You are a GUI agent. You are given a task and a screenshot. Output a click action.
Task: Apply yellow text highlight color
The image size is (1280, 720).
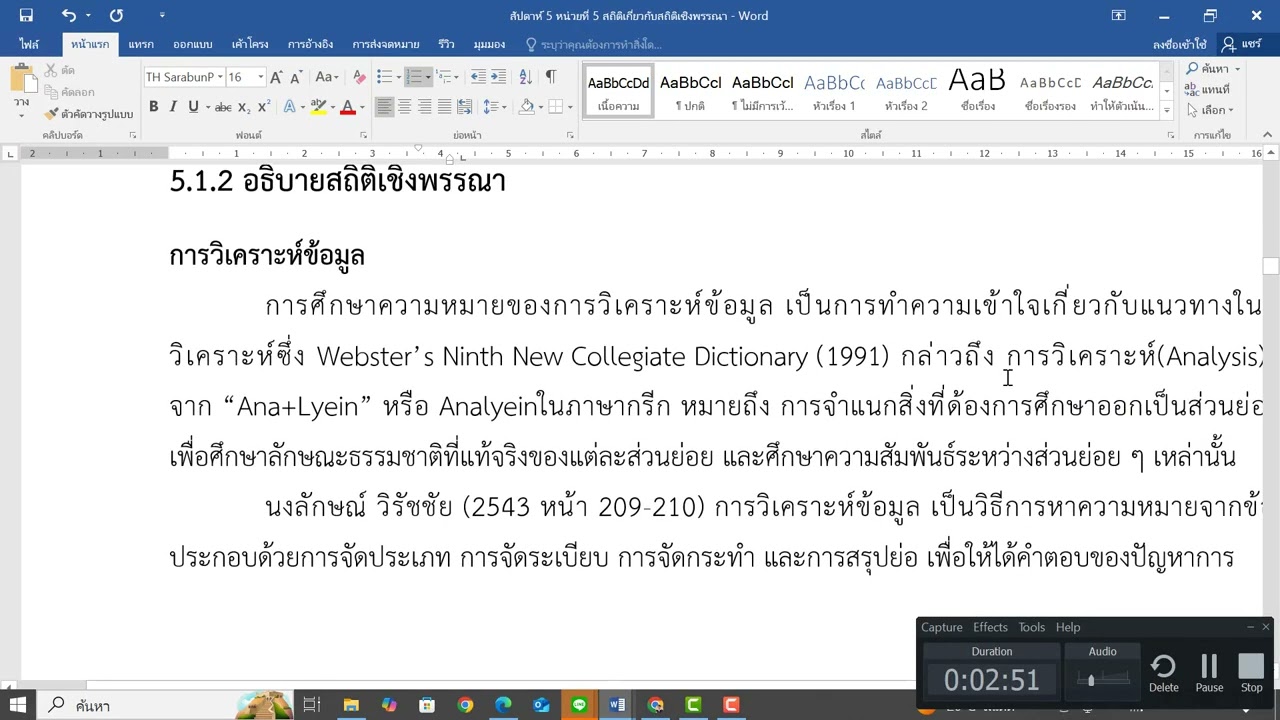[319, 107]
